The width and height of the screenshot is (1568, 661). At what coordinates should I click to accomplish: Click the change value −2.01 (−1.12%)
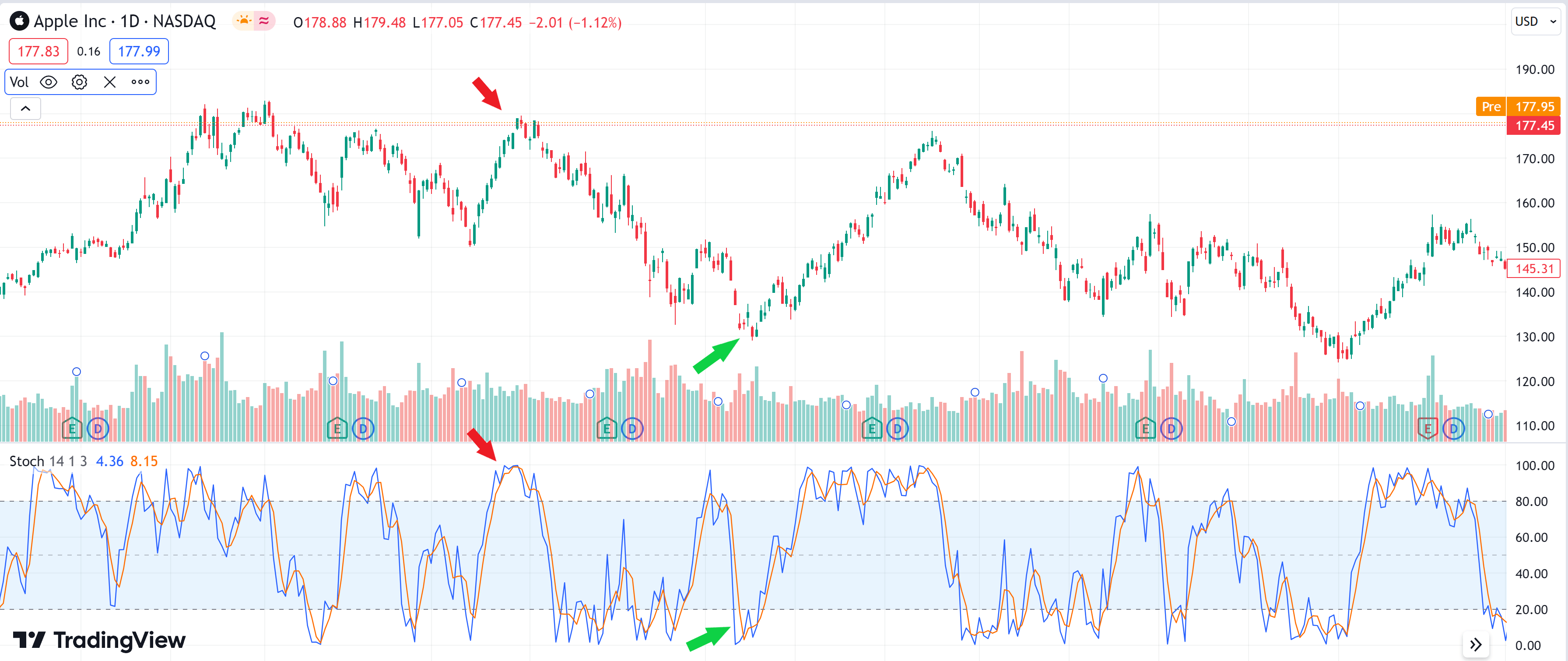coord(575,22)
